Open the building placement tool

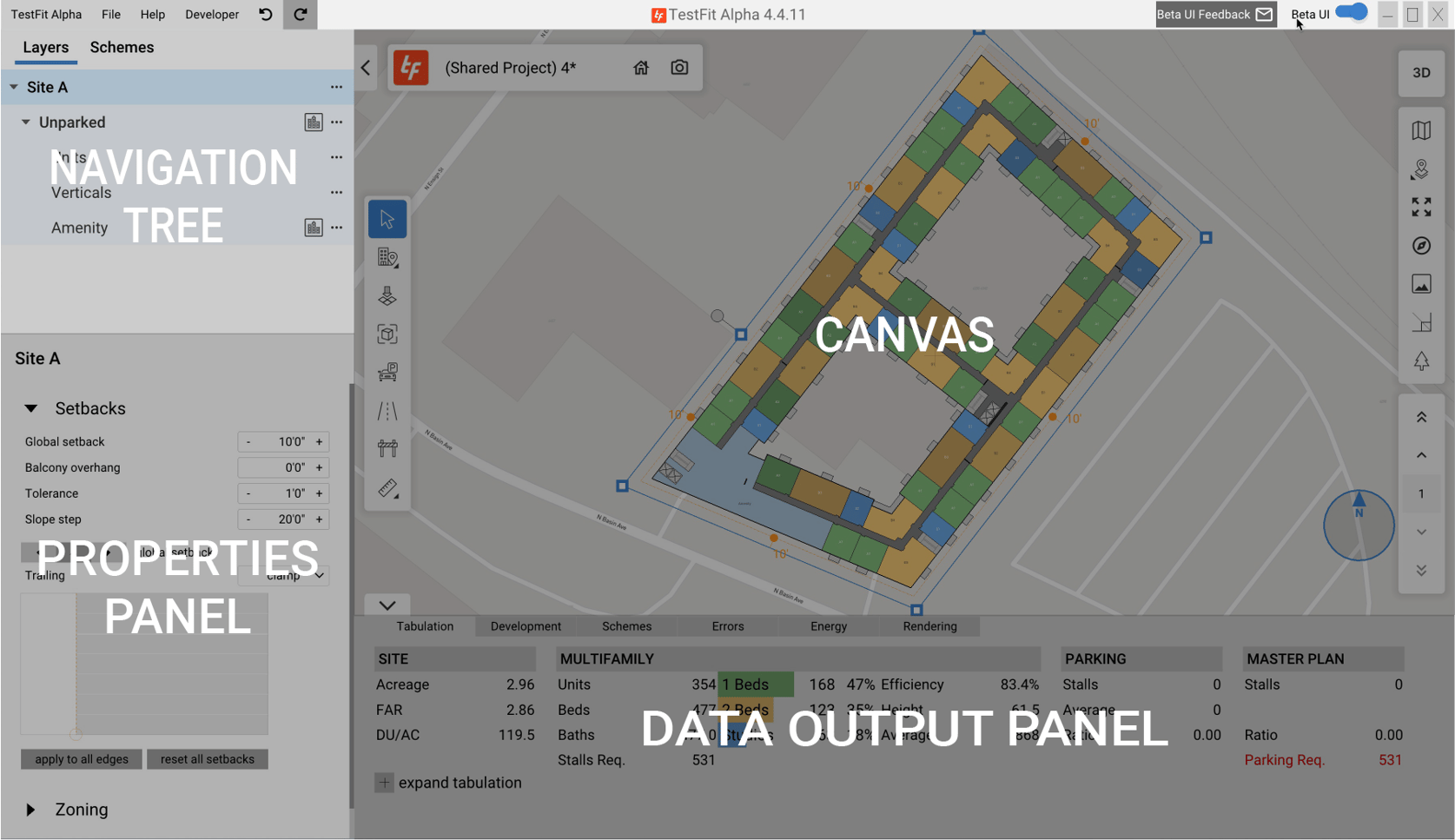click(x=387, y=257)
